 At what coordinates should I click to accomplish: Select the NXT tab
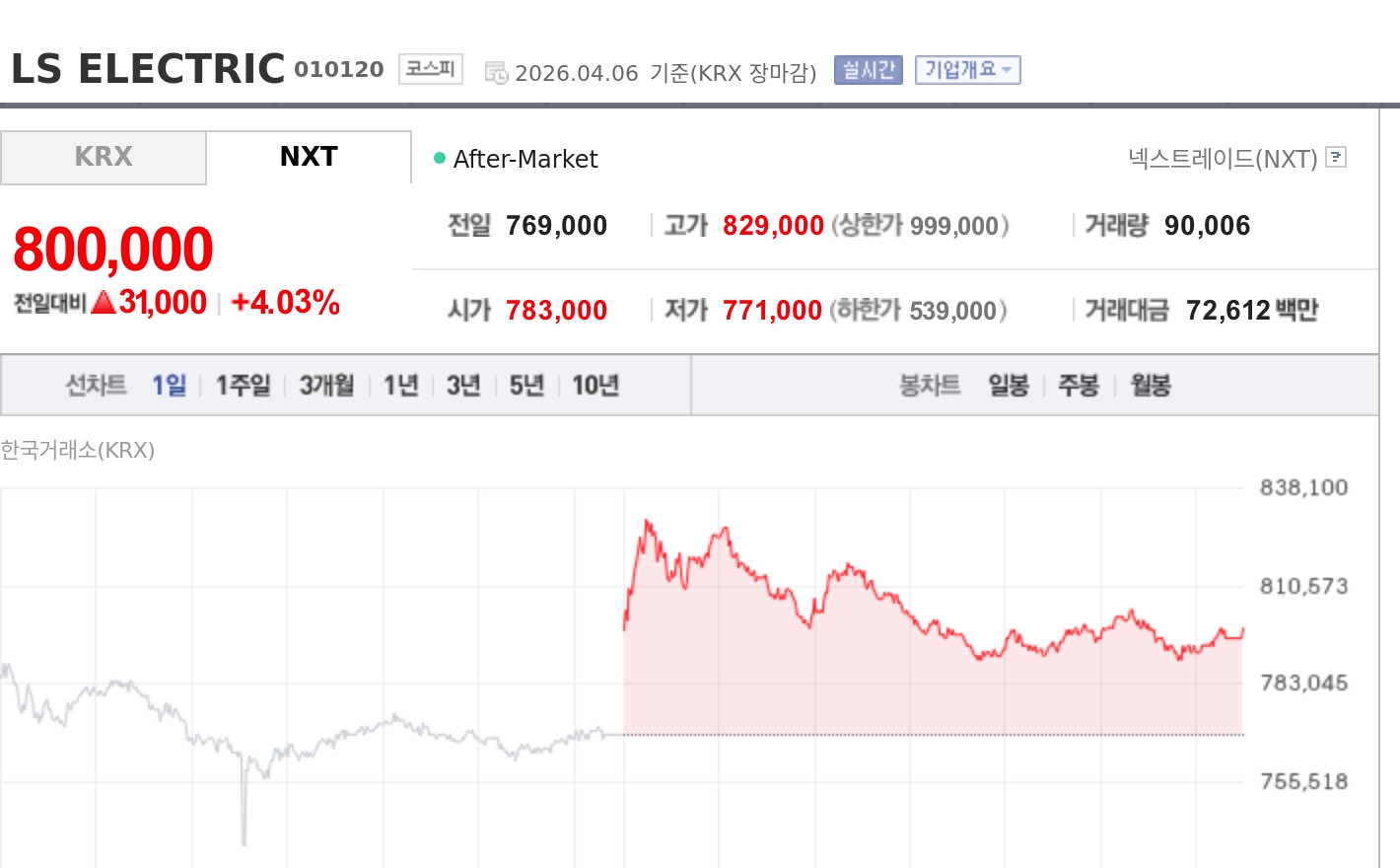coord(308,156)
